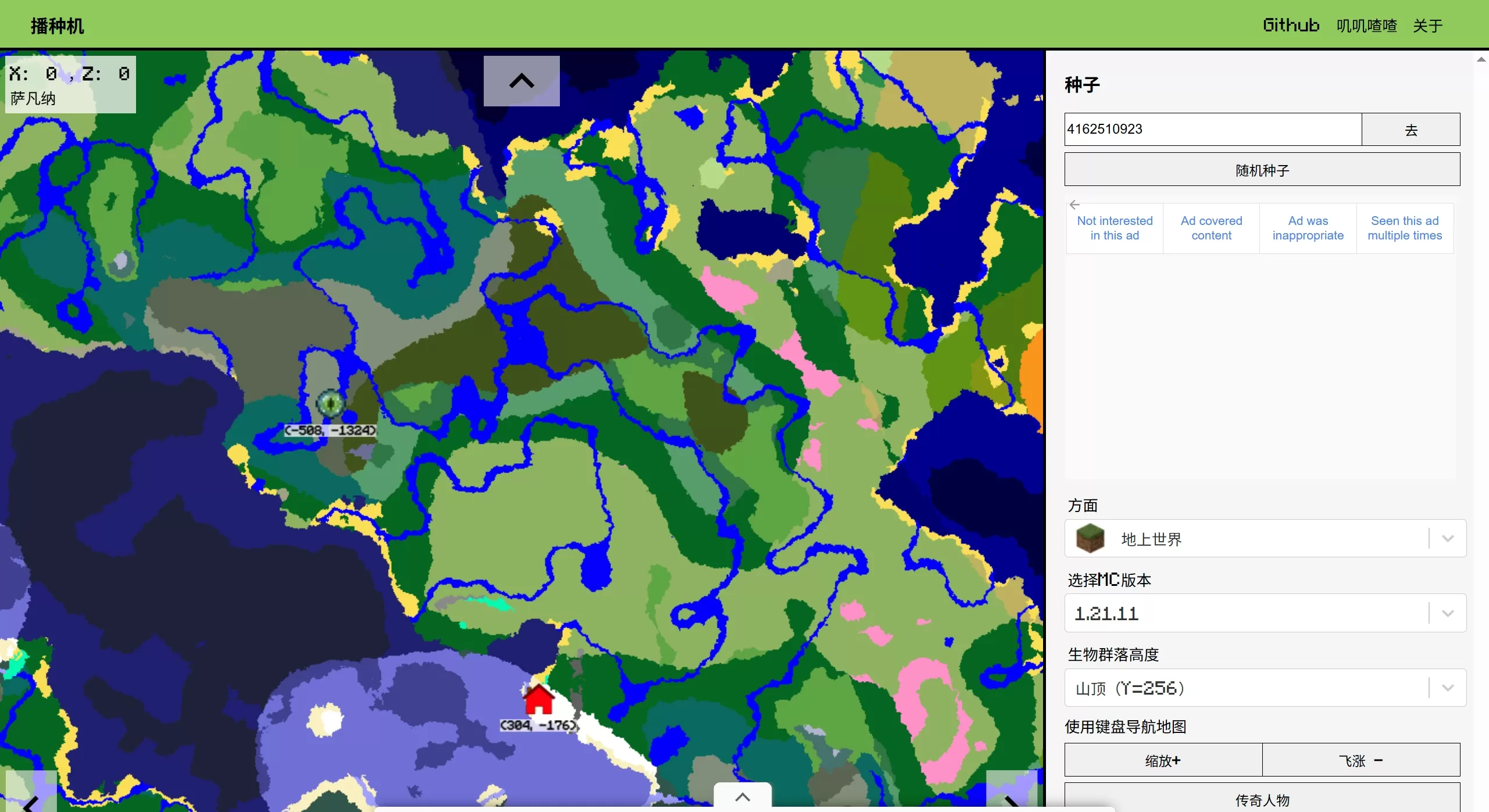Image resolution: width=1489 pixels, height=812 pixels.
Task: Open the Github menu link
Action: click(1291, 26)
